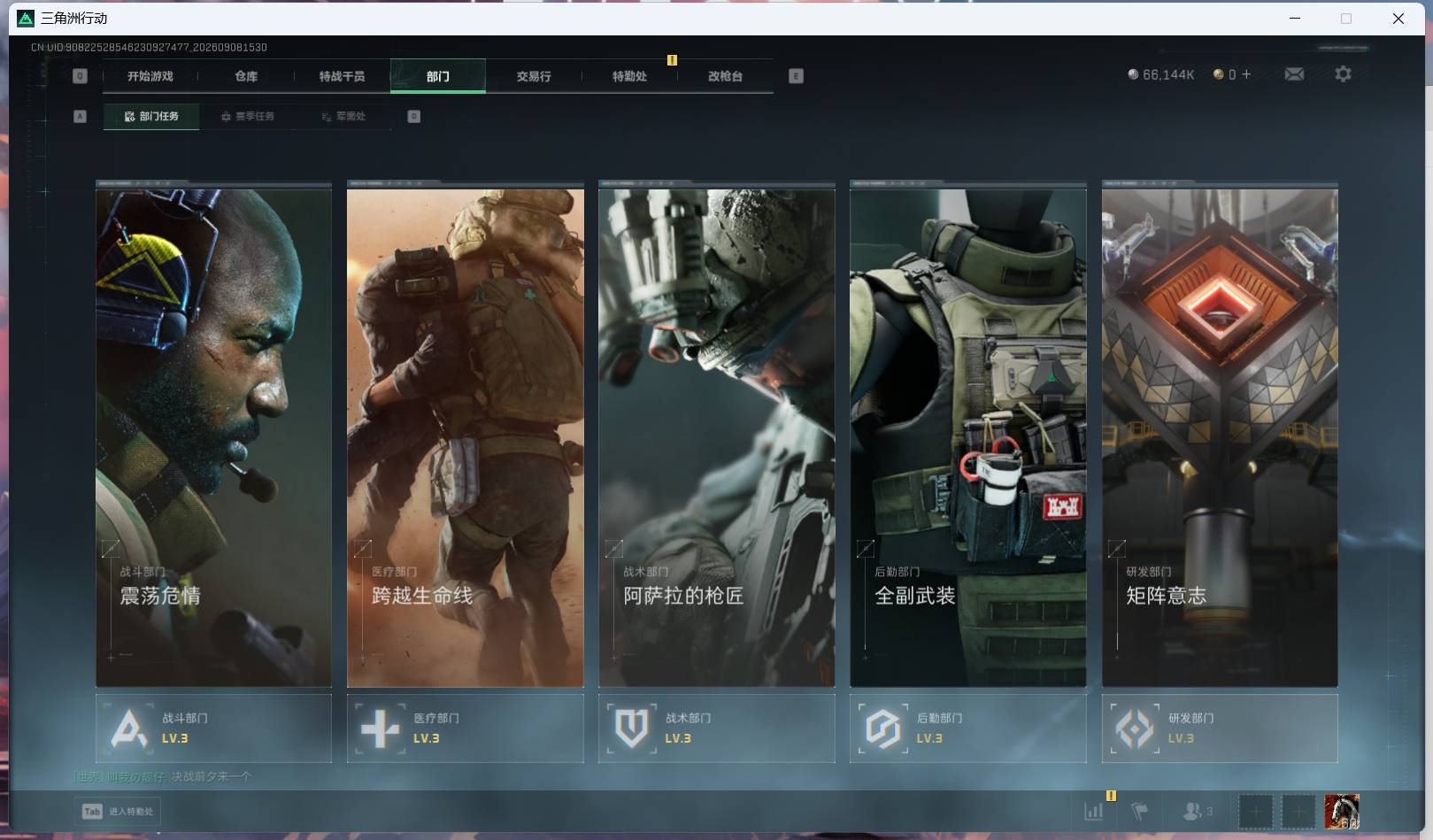Click the 医疗部门 cross emblem icon
The width and height of the screenshot is (1433, 840).
381,728
